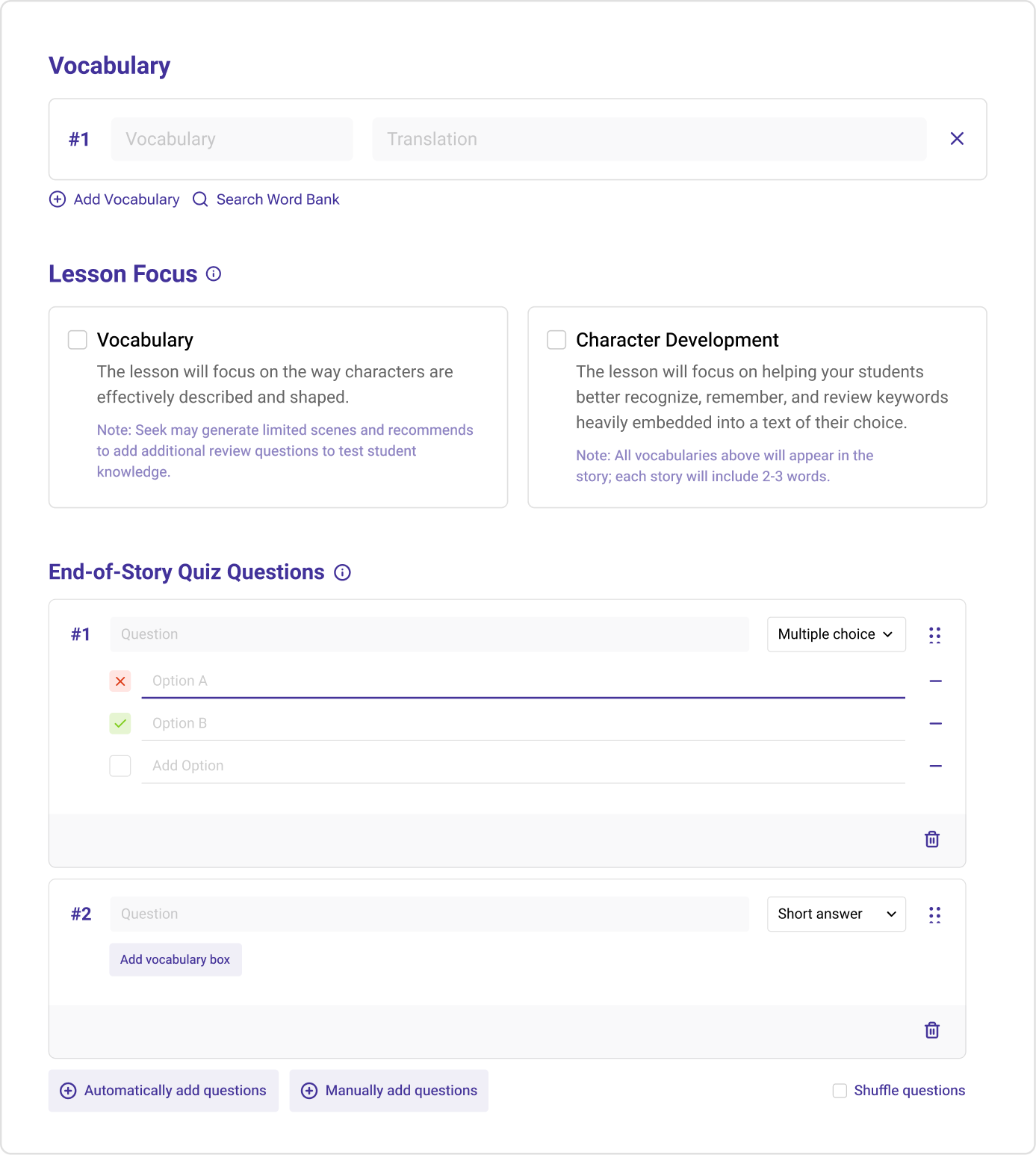Delete question #1 with trash icon
Screen dimensions: 1036x1155
[932, 840]
